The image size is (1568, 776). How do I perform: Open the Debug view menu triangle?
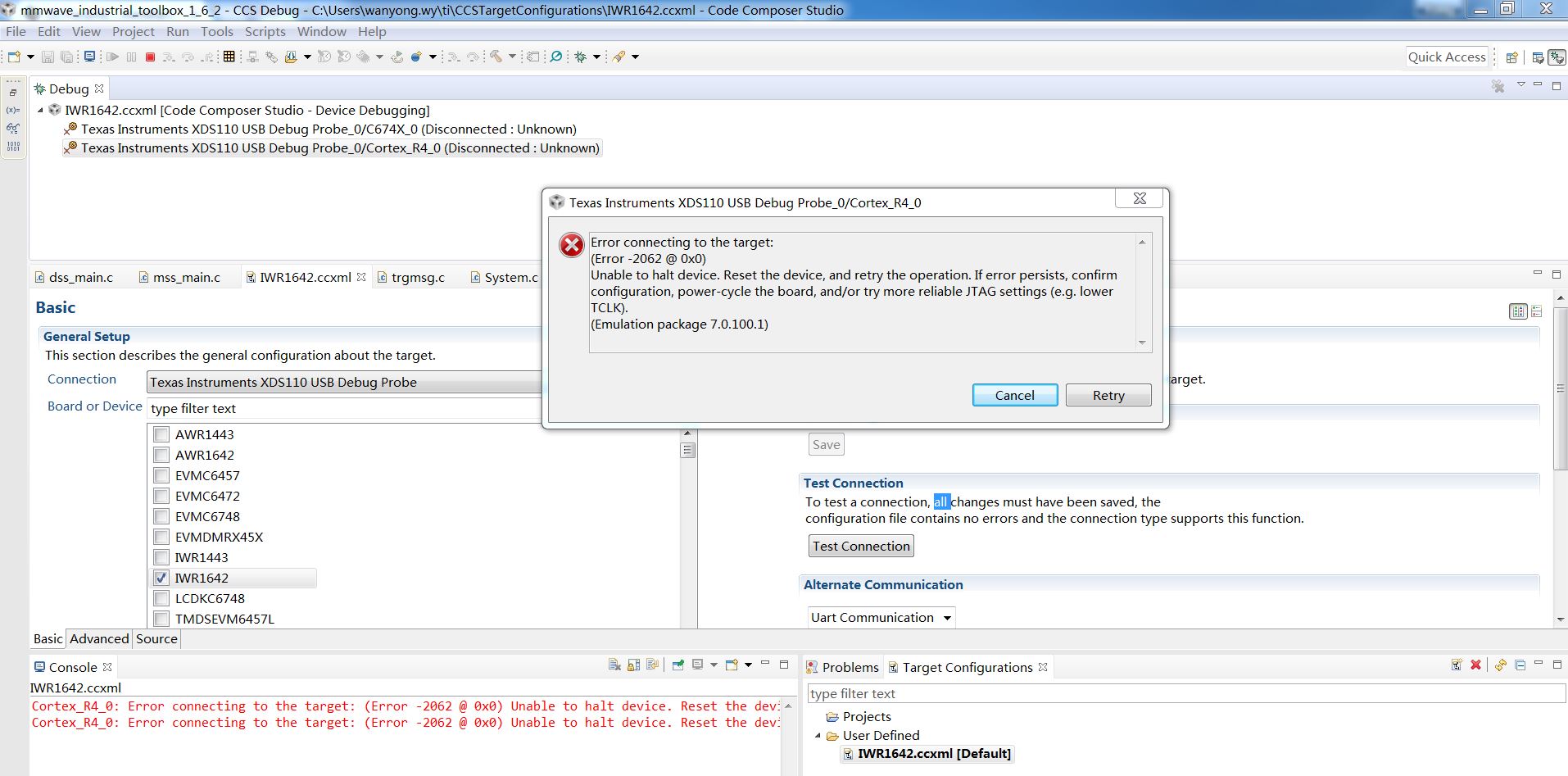coord(1521,84)
